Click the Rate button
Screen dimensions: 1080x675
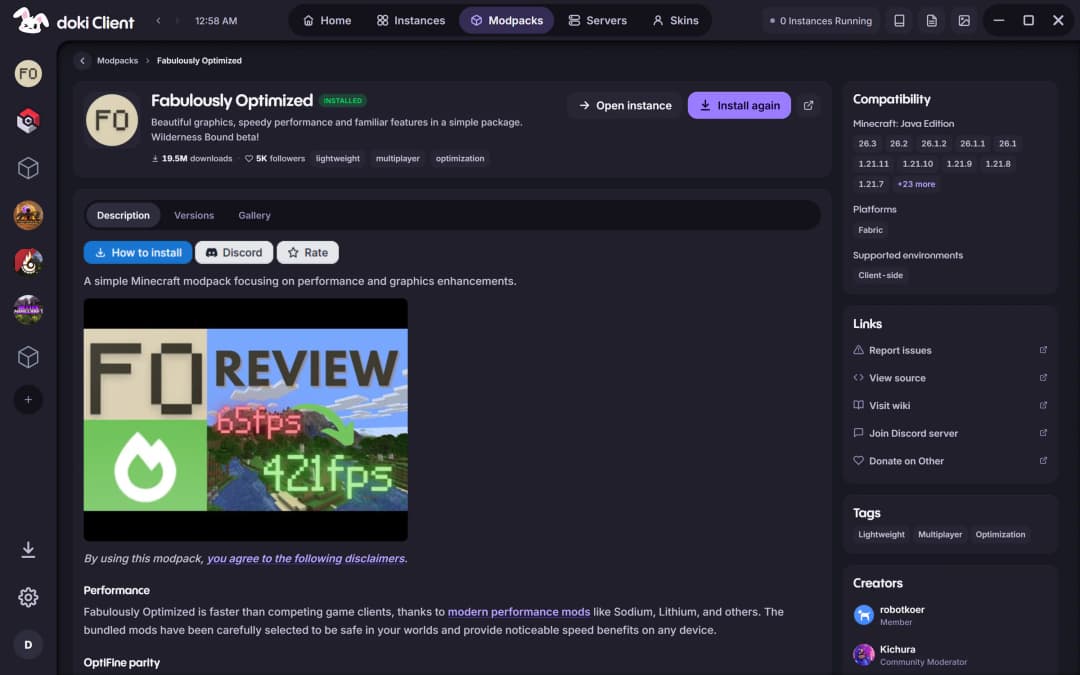(307, 253)
